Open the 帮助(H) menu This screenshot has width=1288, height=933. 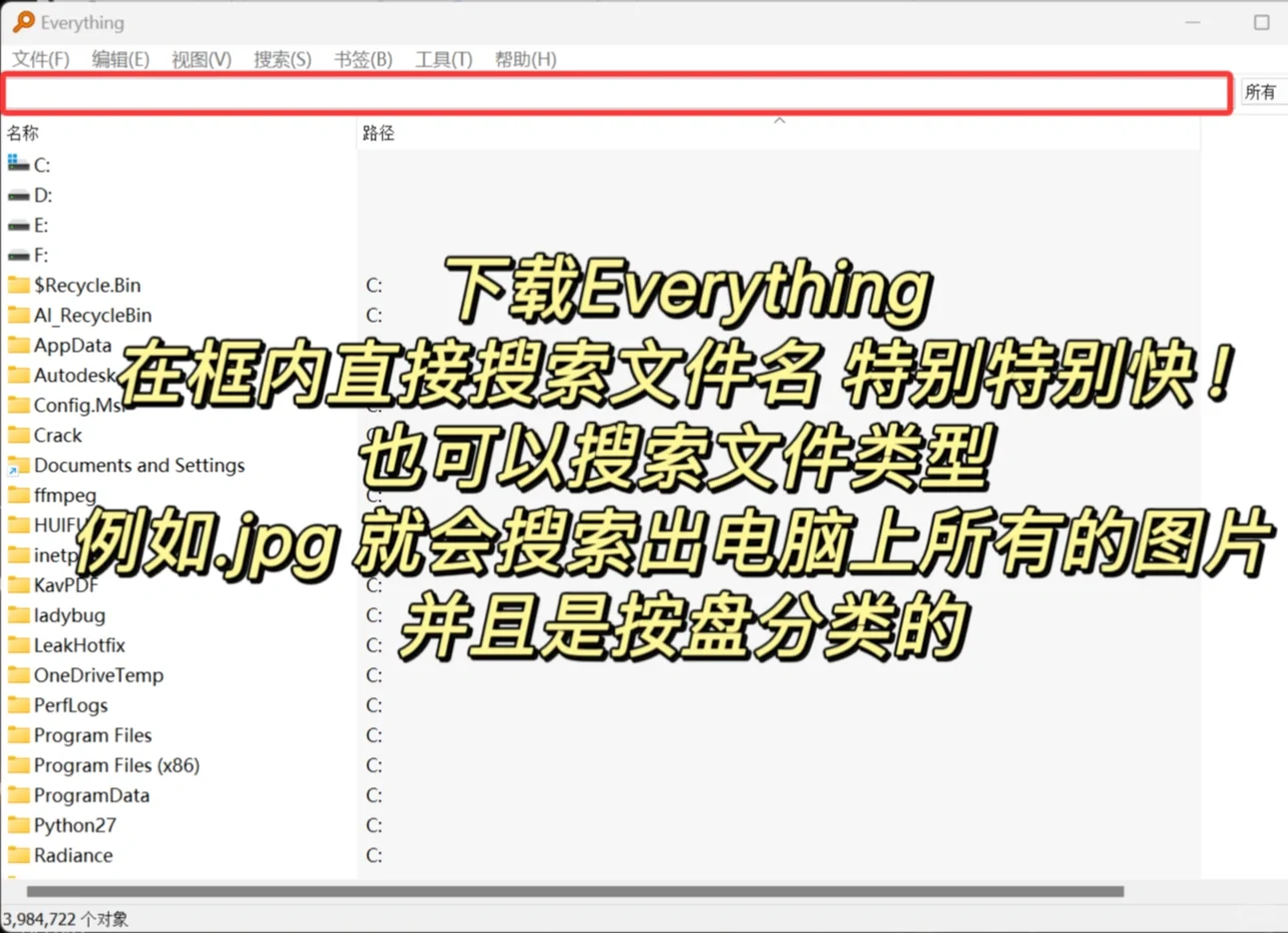[526, 60]
